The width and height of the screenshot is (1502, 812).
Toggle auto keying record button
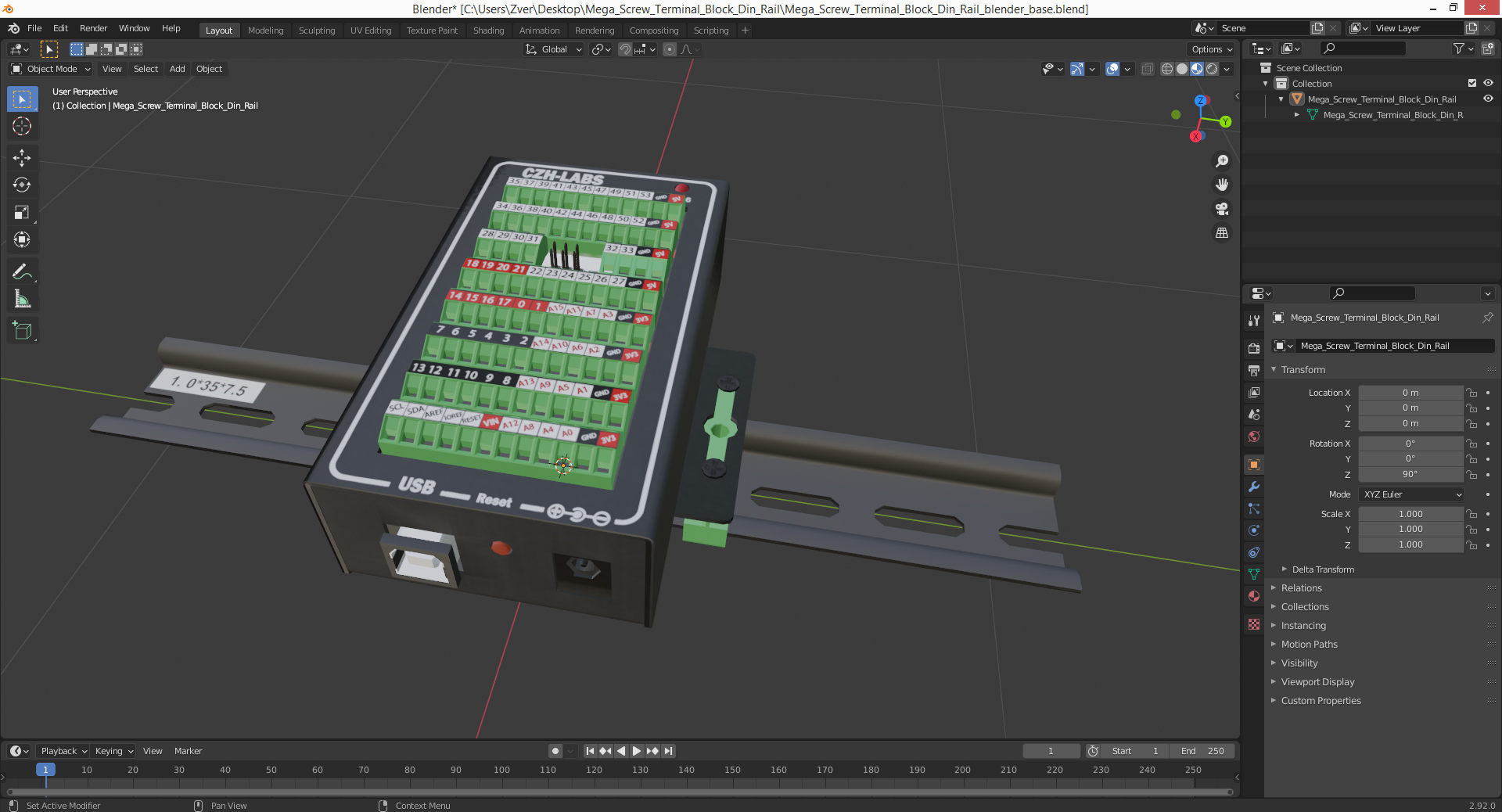pyautogui.click(x=555, y=751)
